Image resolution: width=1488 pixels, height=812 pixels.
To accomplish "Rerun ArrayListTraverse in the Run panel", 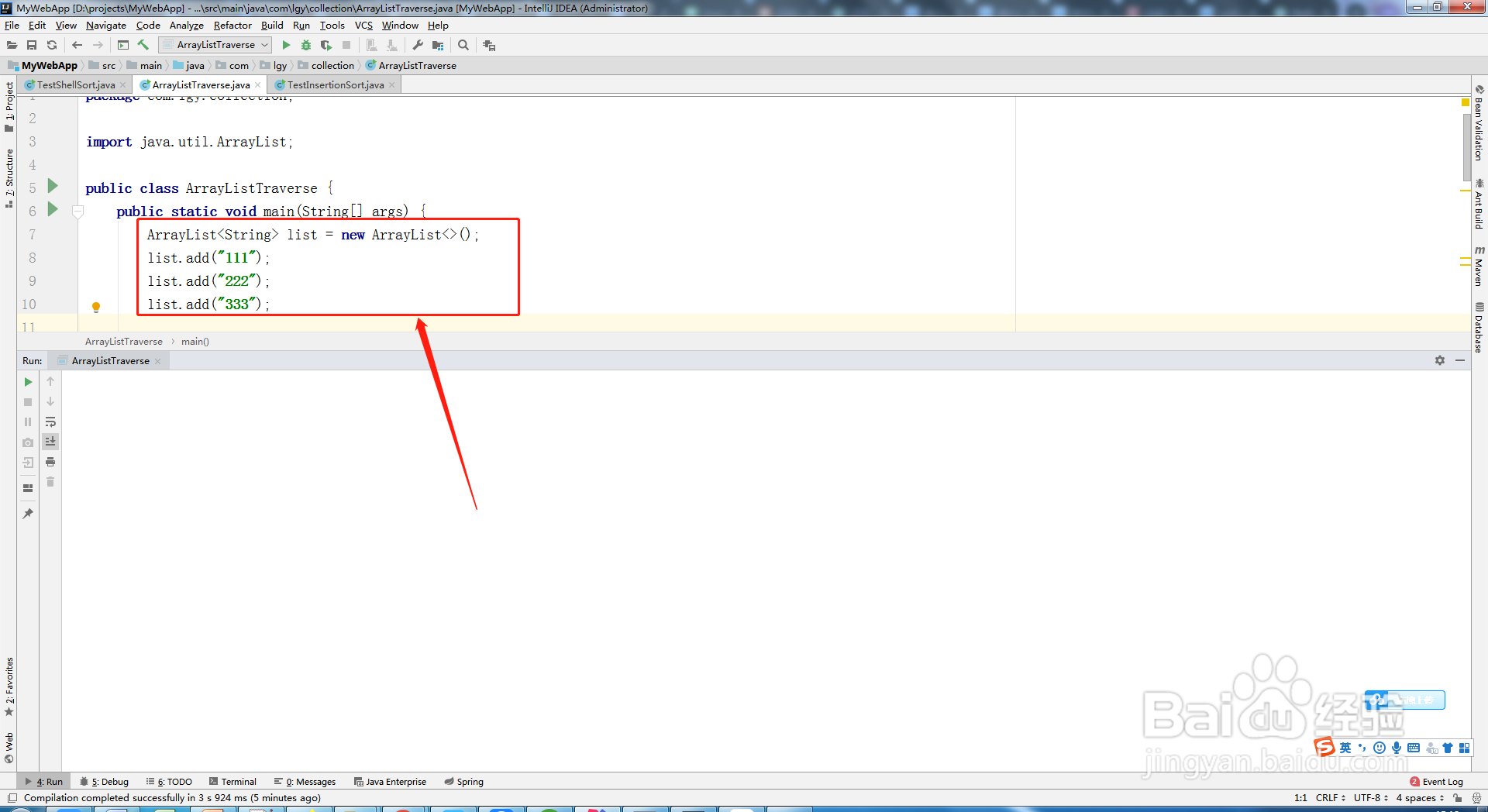I will 28,382.
